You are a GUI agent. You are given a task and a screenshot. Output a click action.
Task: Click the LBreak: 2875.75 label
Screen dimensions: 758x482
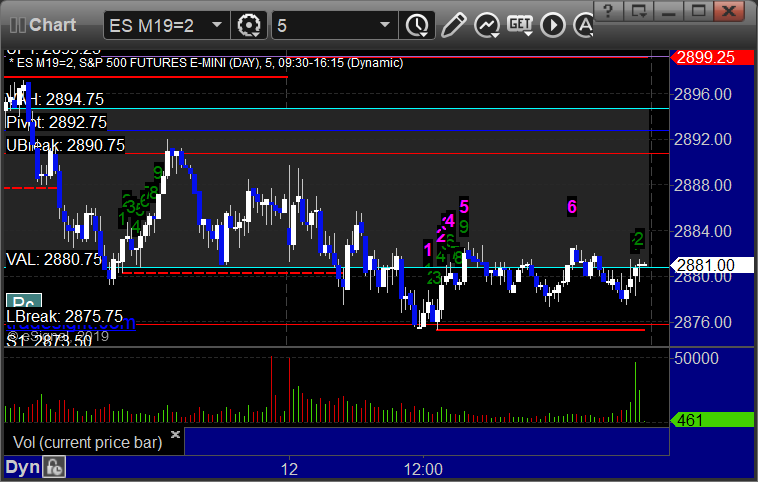(64, 317)
